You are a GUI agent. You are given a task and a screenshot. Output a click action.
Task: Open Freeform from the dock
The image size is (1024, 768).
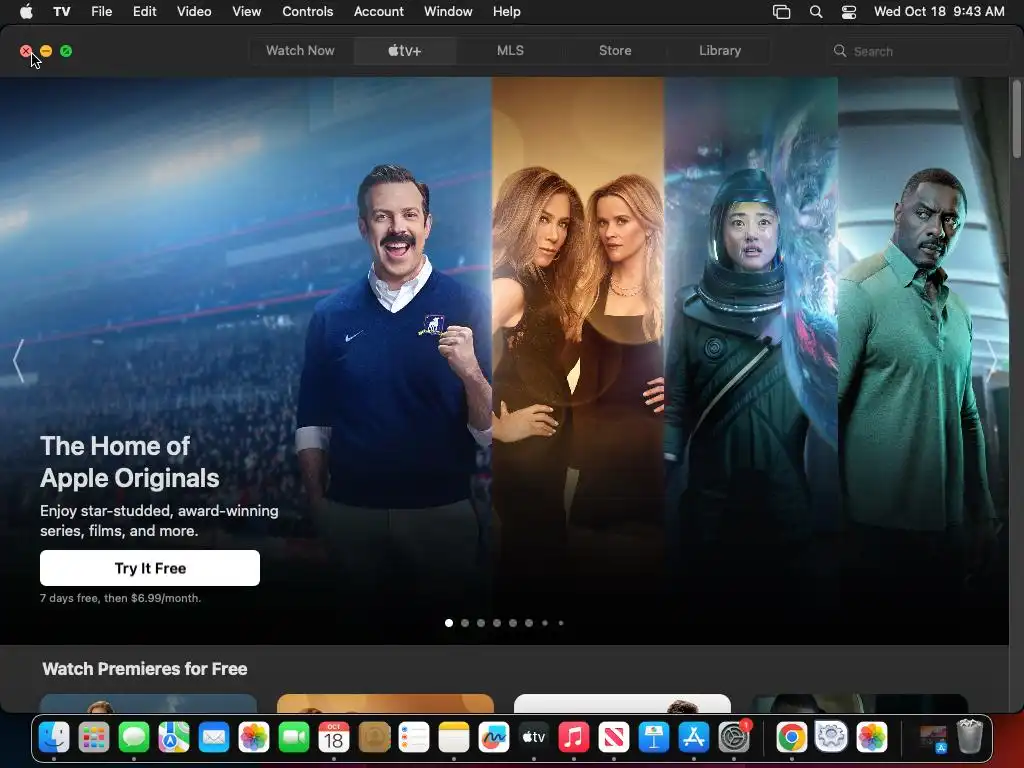click(494, 737)
